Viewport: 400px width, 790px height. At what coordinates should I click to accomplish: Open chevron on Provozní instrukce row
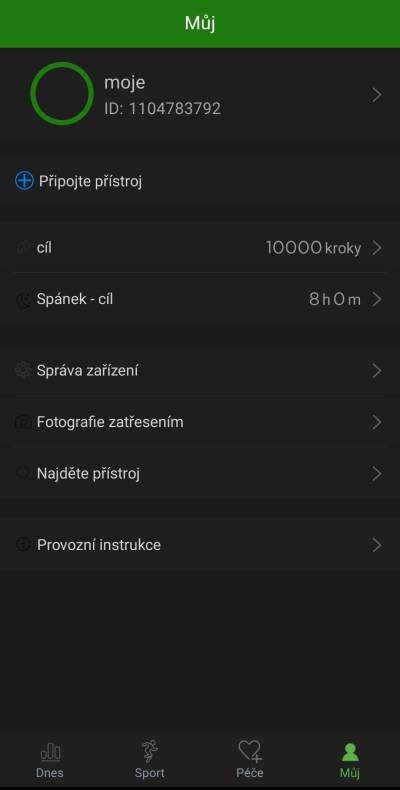377,545
